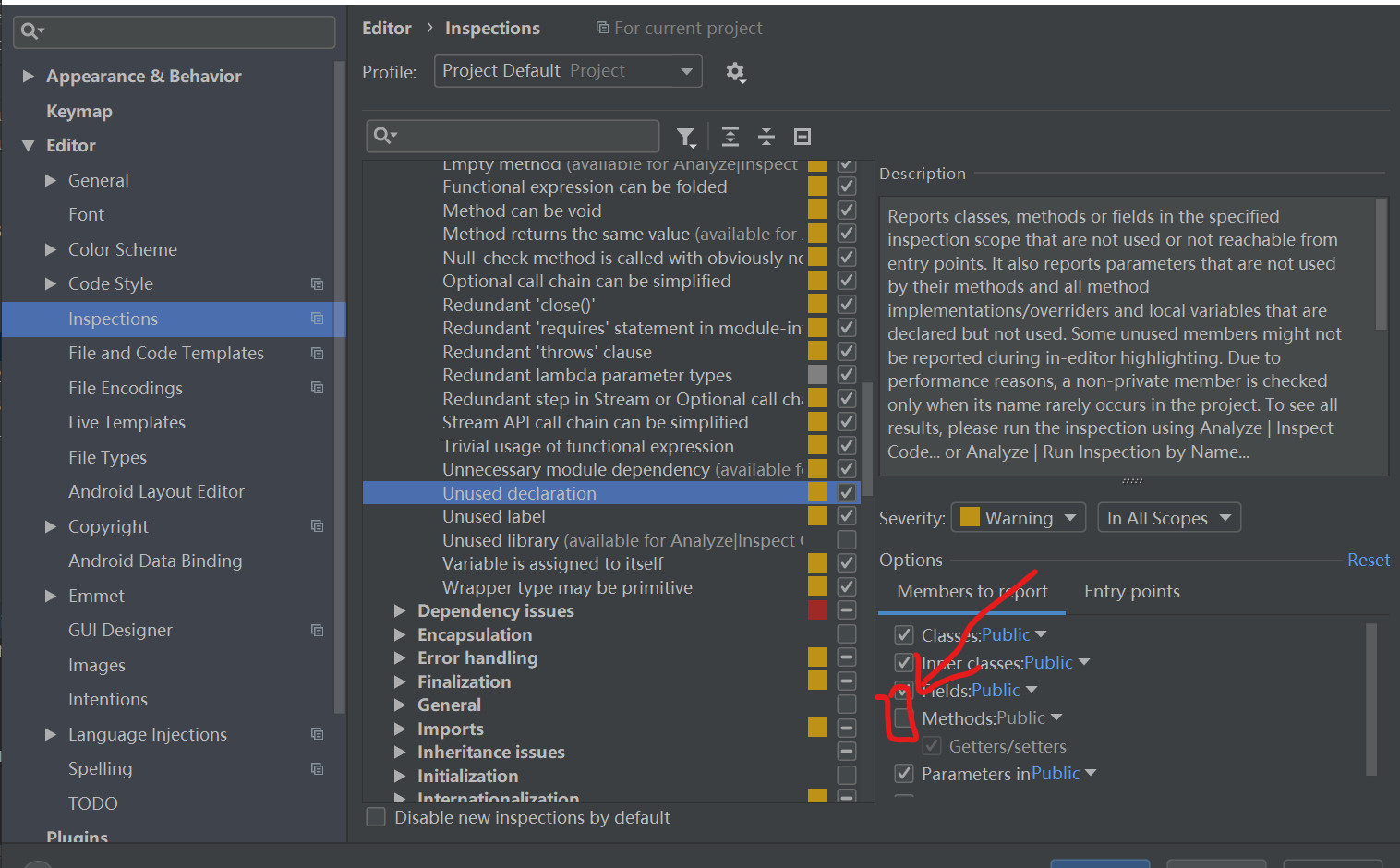Expand Appearance & Behavior settings section

(x=28, y=76)
